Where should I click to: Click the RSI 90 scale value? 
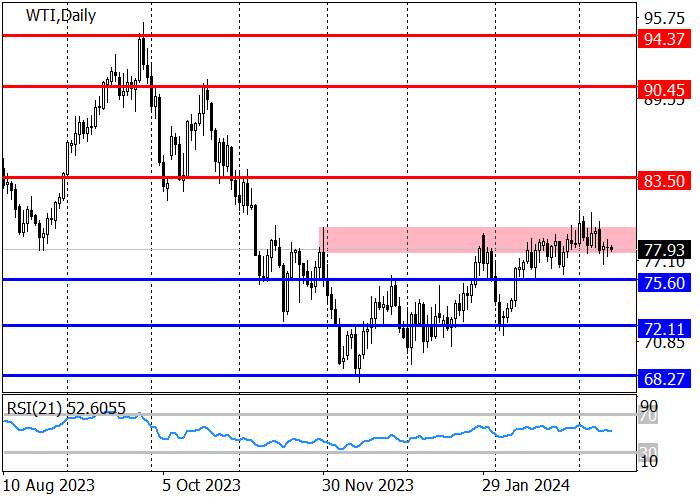[649, 406]
